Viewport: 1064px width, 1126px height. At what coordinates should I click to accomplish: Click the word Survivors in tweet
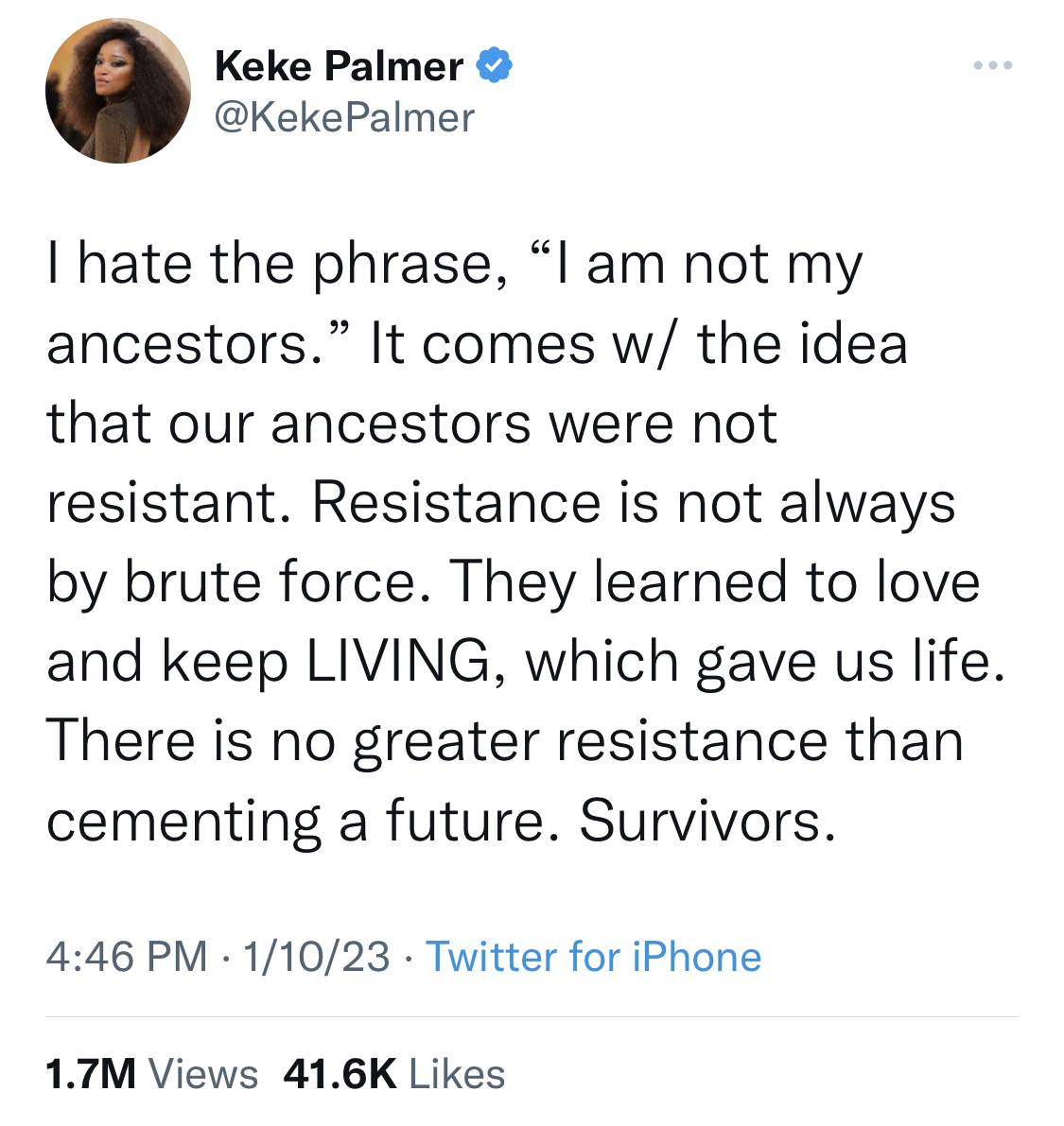(707, 820)
